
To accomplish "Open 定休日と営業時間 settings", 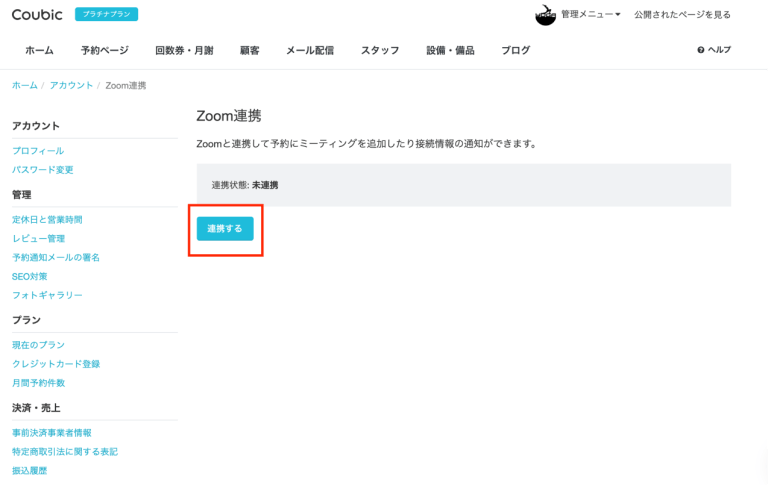I will 47,219.
